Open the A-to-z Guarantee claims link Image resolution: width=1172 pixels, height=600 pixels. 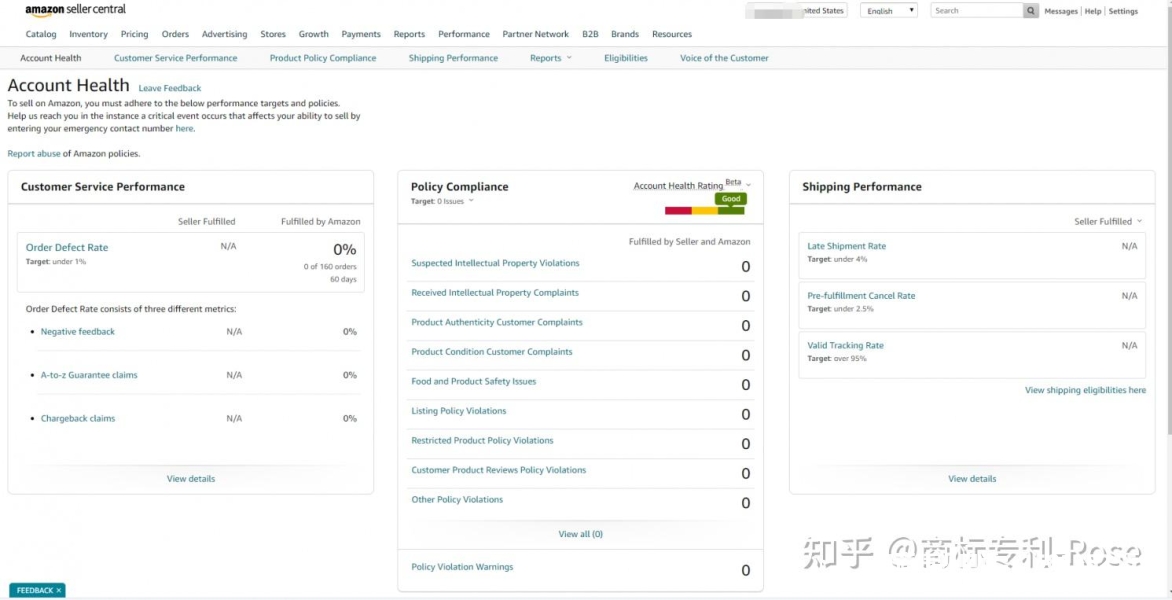(89, 375)
